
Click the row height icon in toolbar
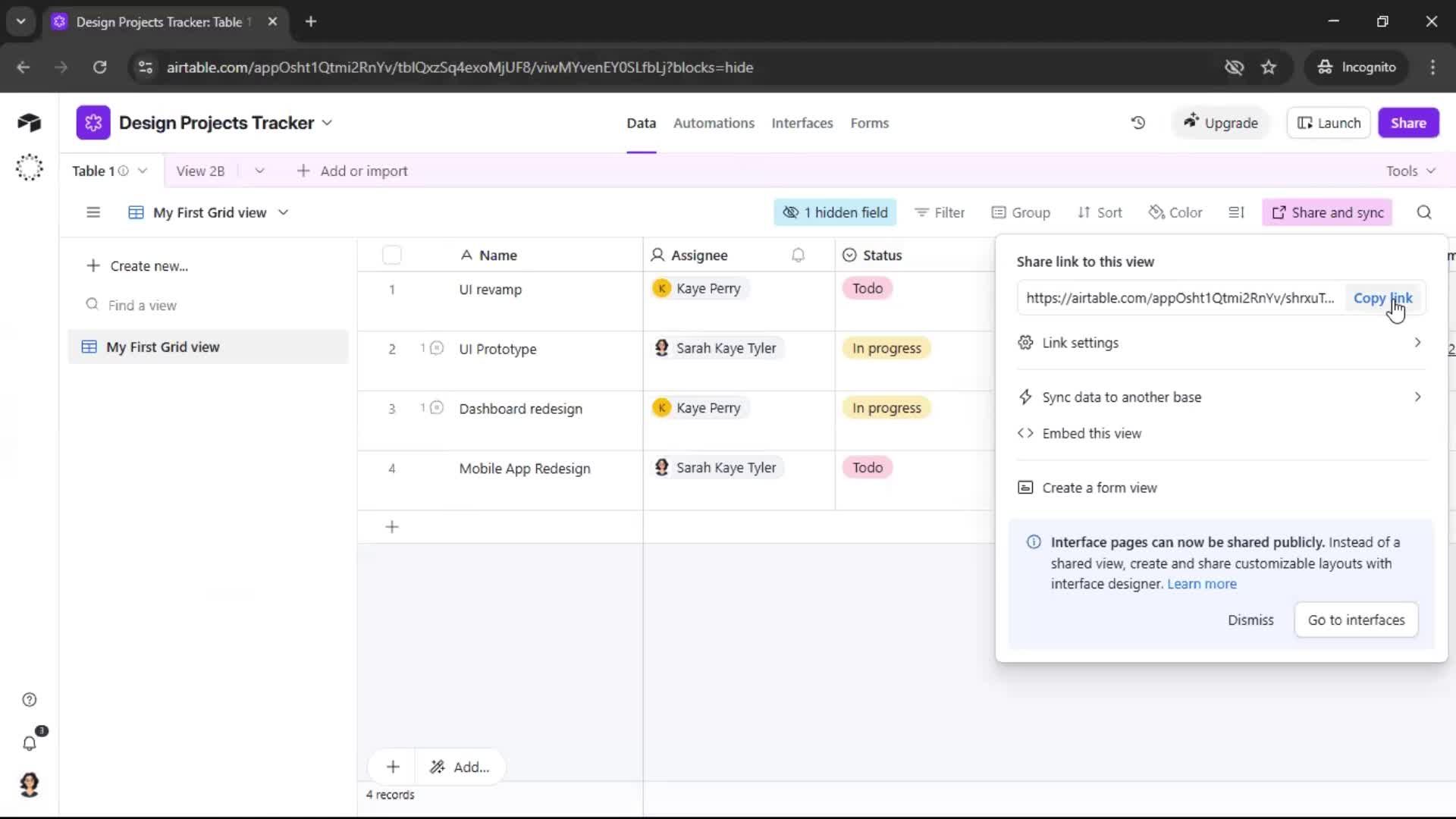(1236, 212)
